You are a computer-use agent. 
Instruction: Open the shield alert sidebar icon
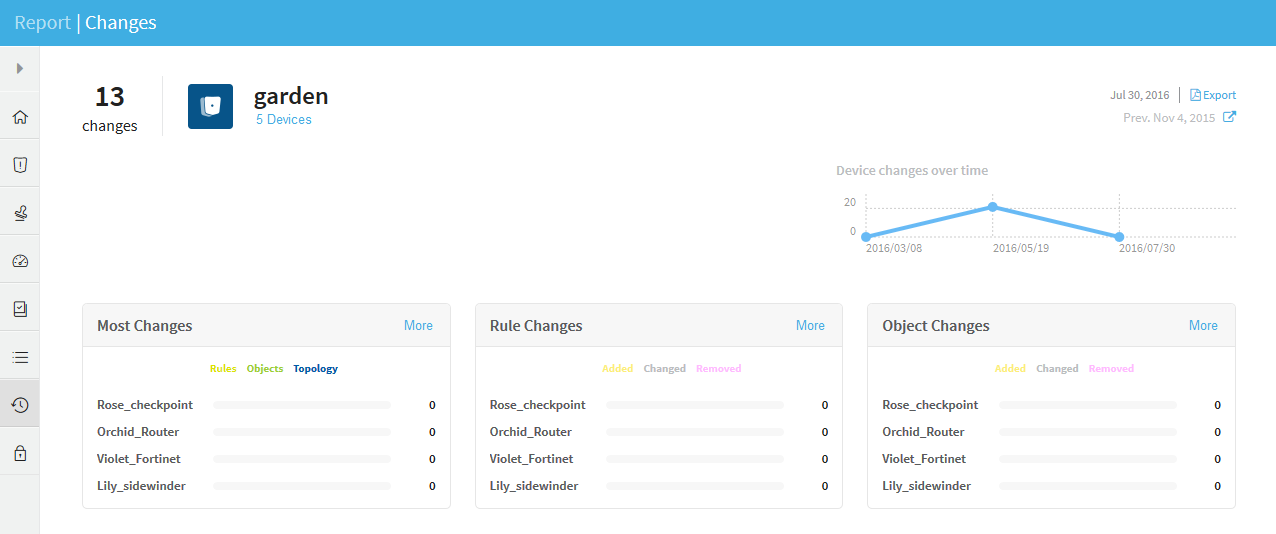click(20, 165)
